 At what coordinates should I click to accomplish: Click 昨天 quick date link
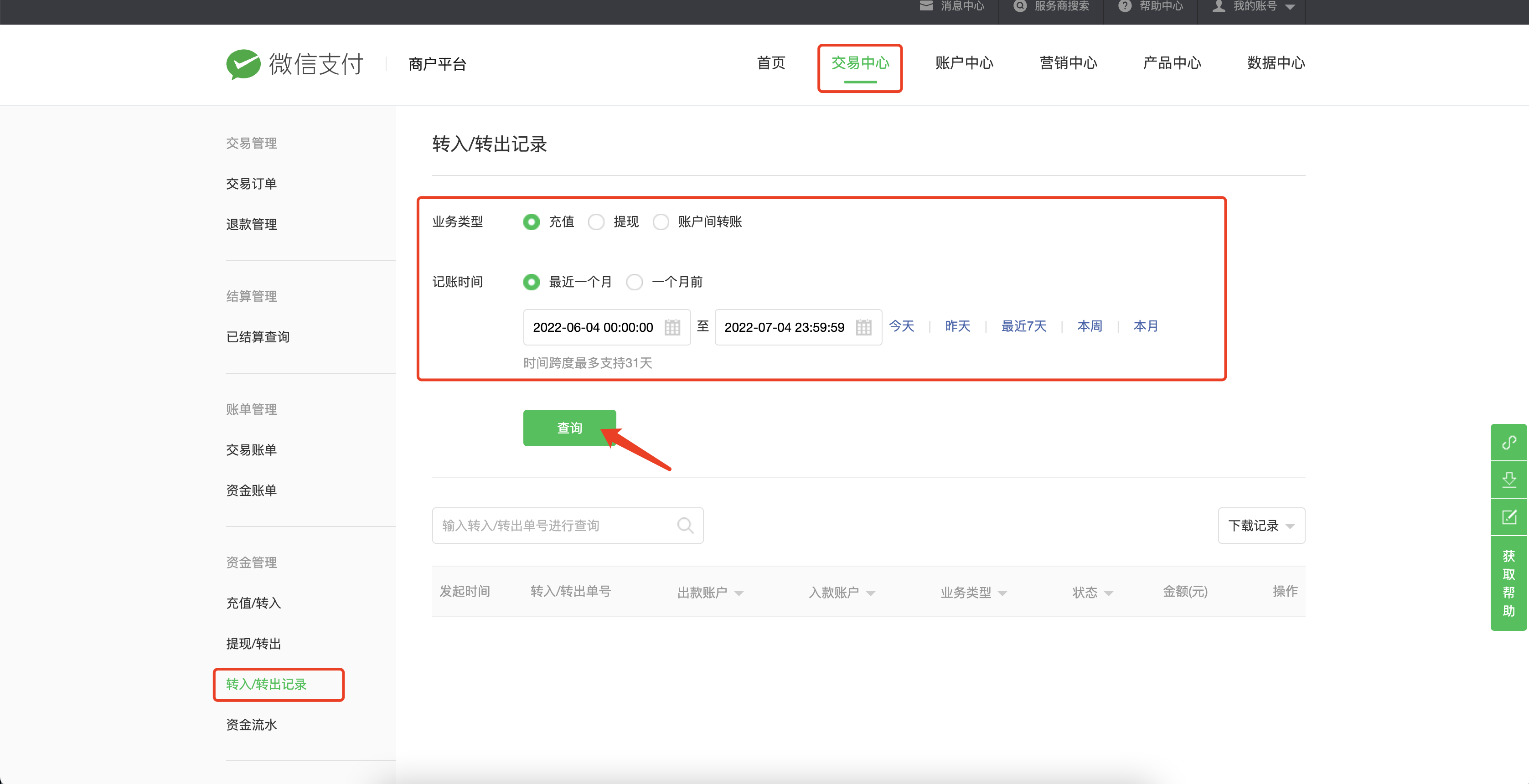tap(957, 326)
